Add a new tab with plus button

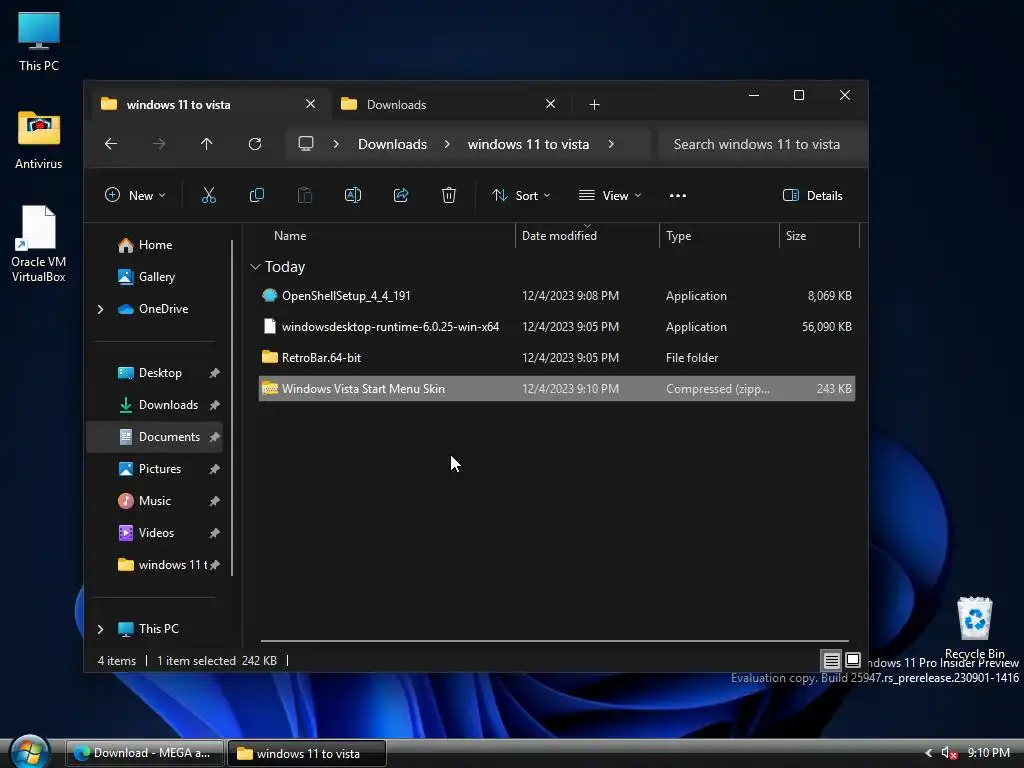pos(594,104)
